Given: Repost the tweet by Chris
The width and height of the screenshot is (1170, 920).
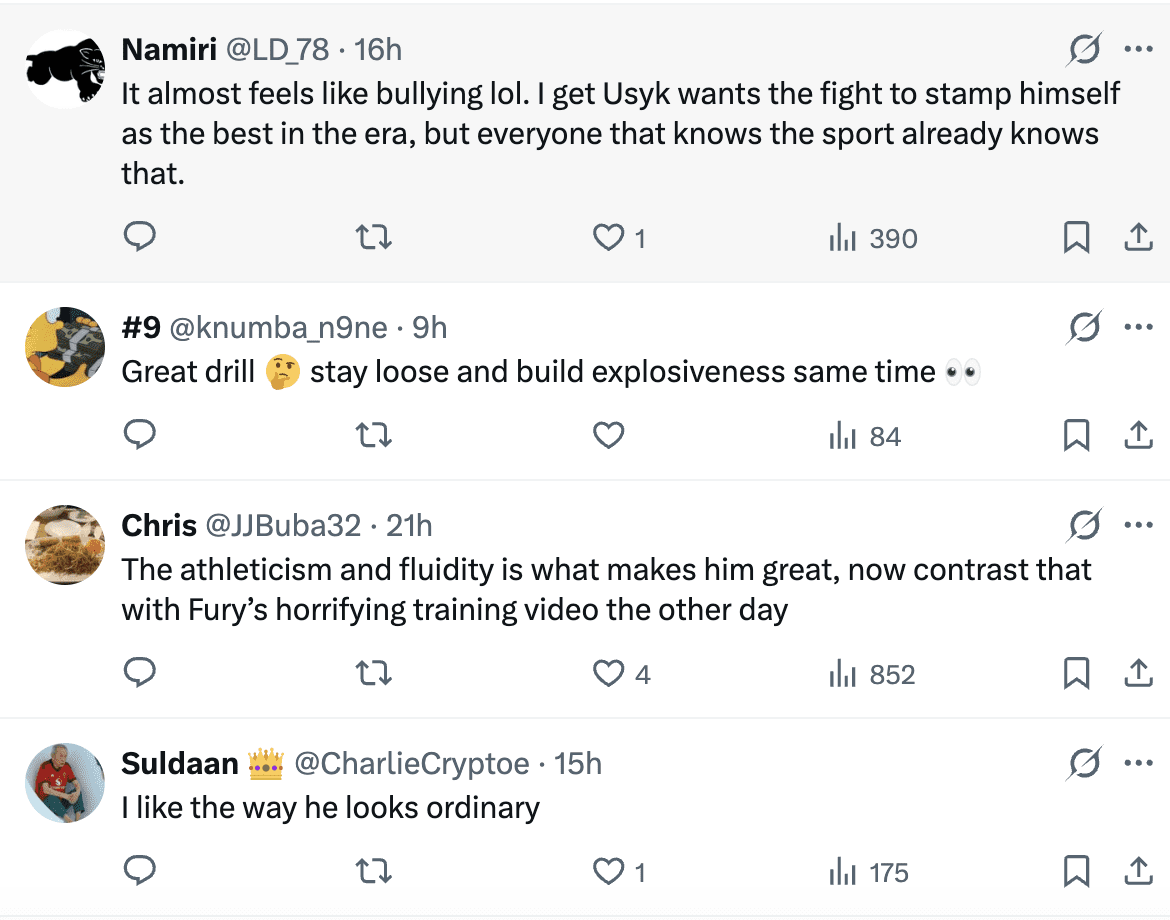Looking at the screenshot, I should 374,674.
